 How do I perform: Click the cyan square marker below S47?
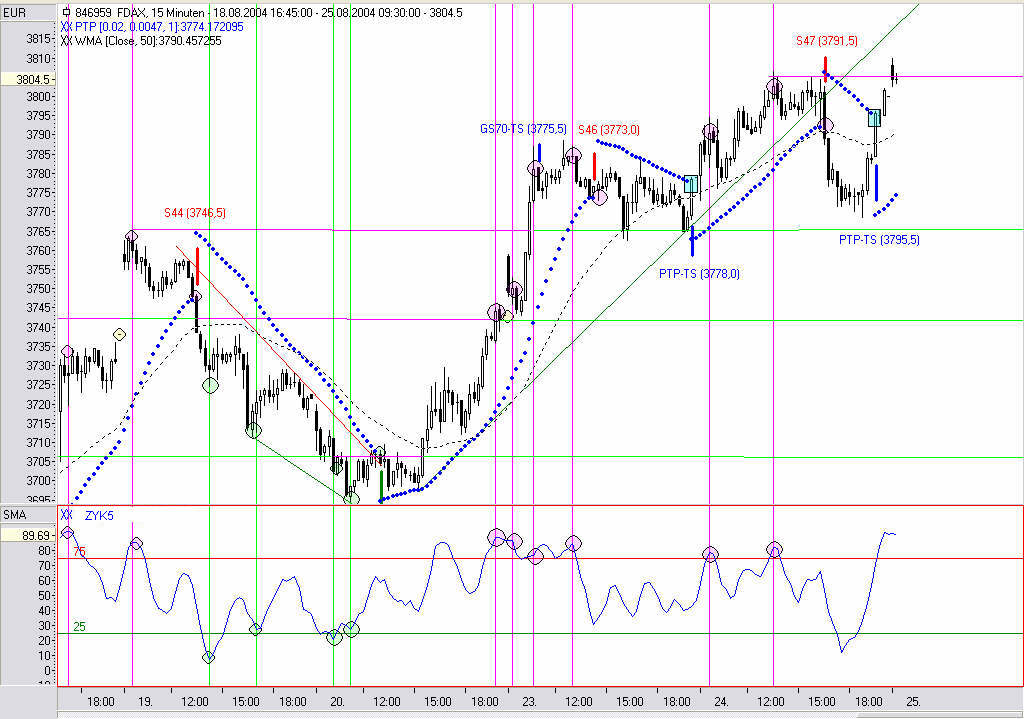874,118
